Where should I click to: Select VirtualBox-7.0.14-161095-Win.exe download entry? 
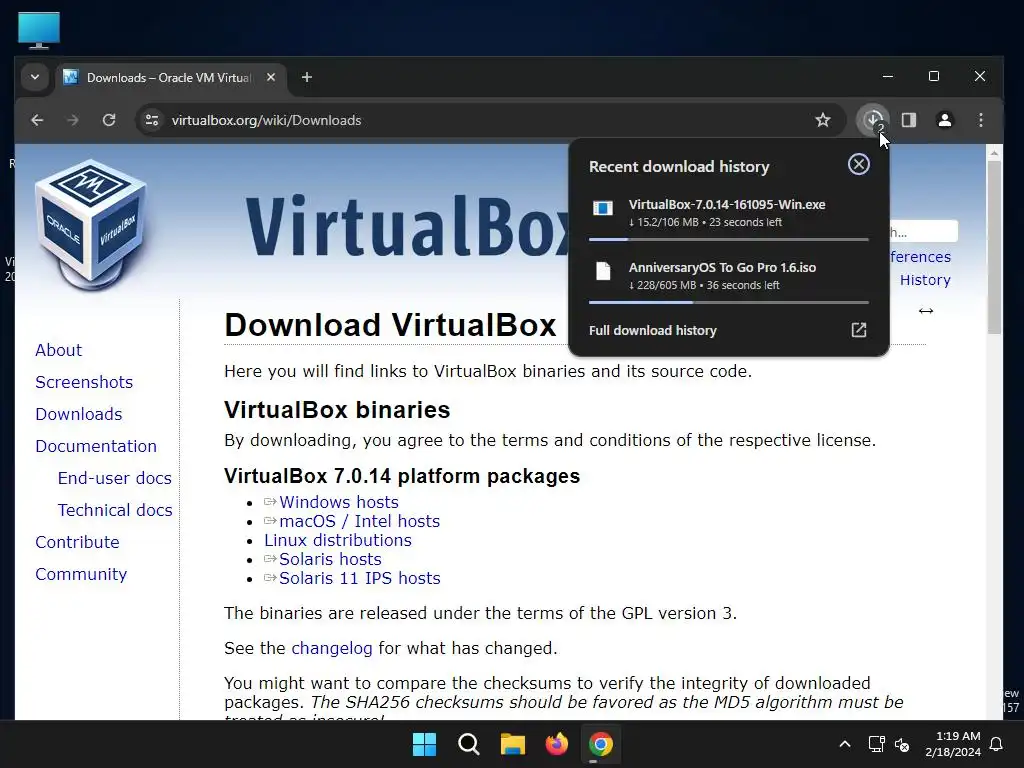click(x=728, y=213)
